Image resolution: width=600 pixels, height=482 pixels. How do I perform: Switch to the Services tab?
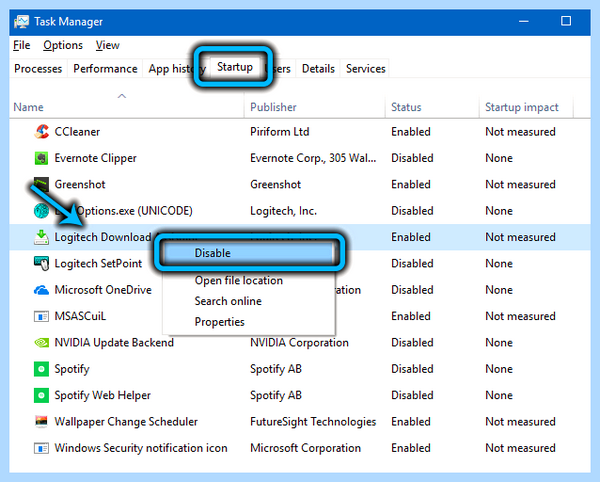pyautogui.click(x=365, y=68)
